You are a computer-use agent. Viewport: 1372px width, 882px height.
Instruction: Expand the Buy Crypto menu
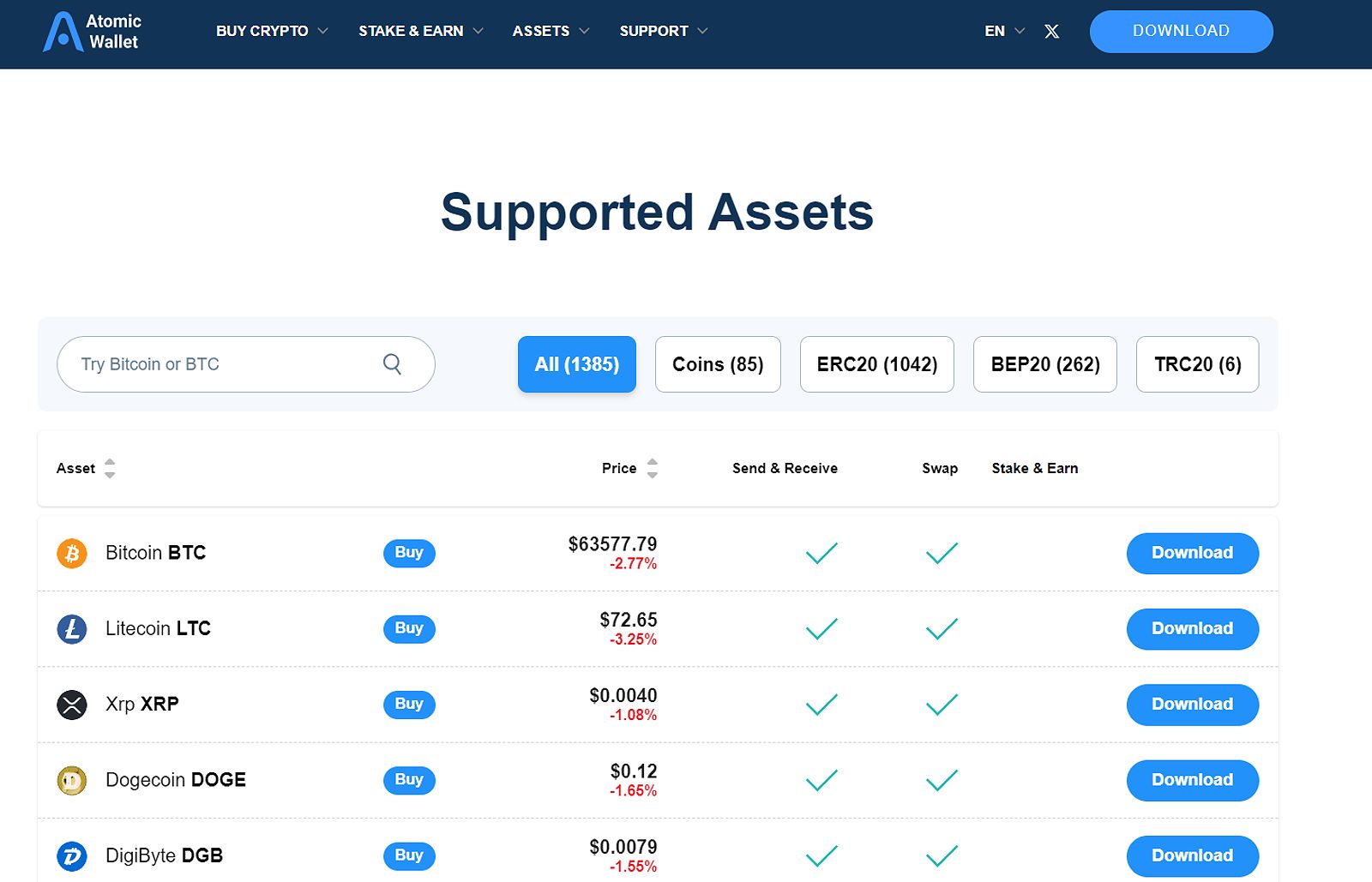(x=272, y=31)
